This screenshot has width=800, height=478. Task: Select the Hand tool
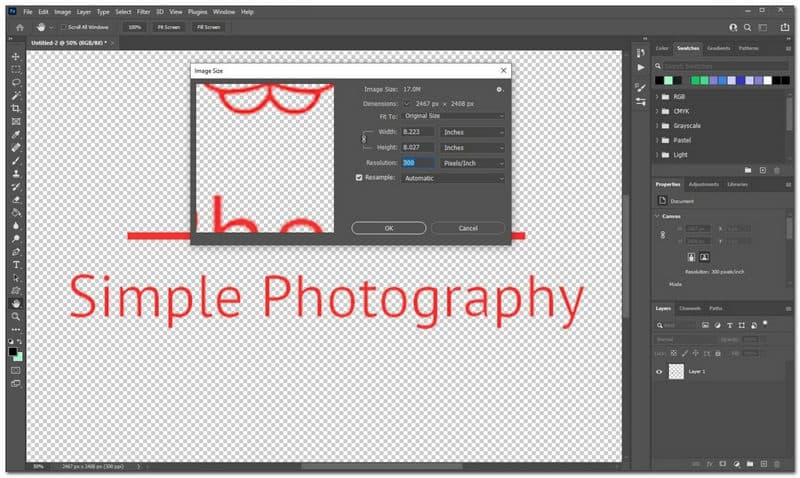16,304
